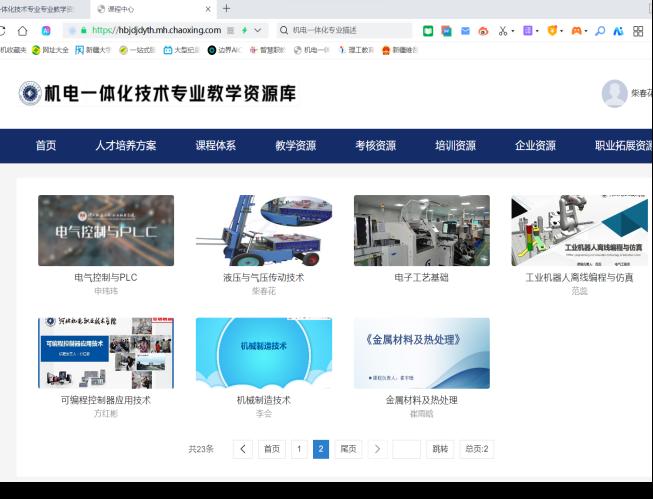Go to page 1 in pagination

[299, 449]
